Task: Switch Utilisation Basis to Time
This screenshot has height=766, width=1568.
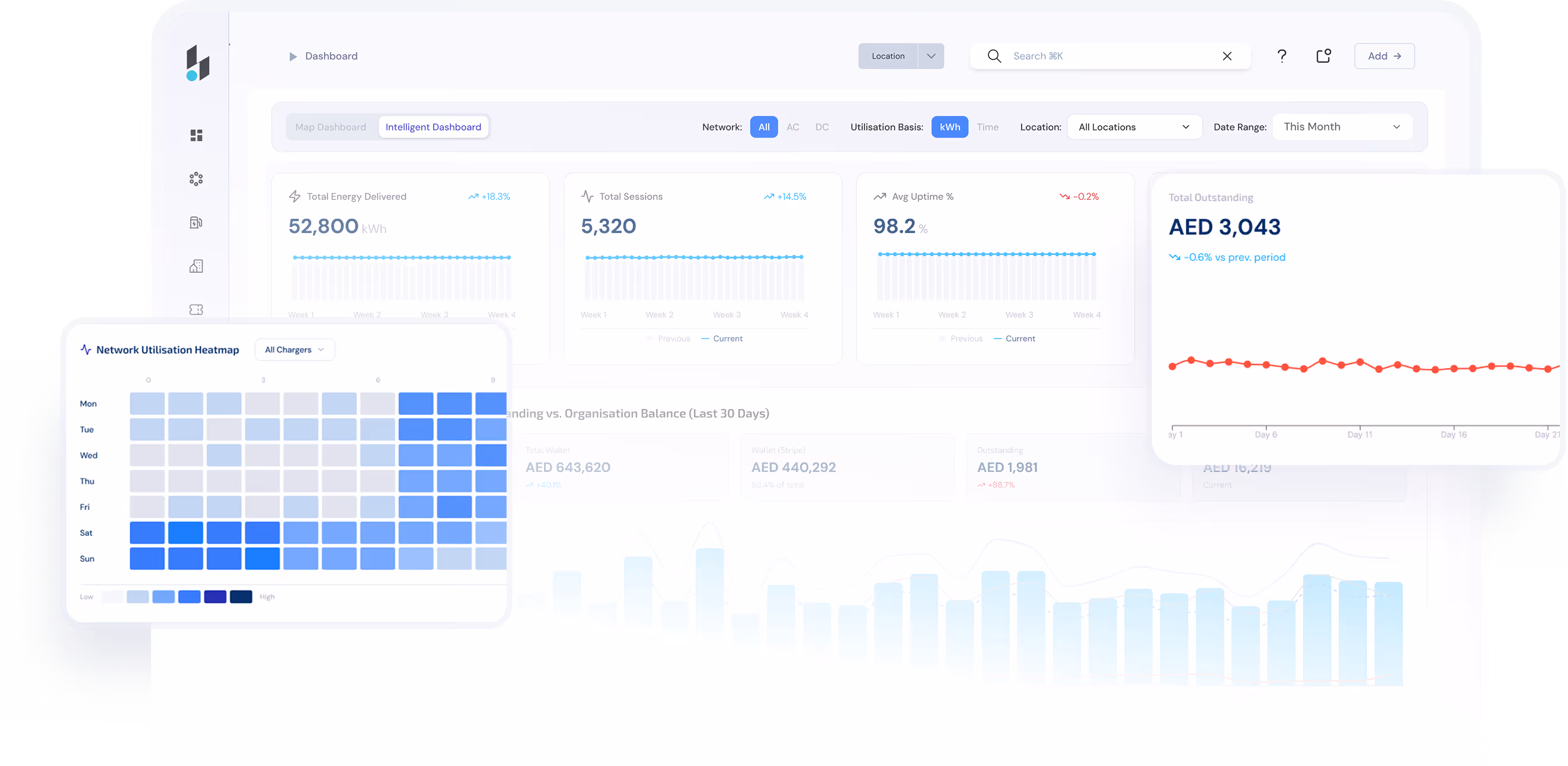Action: tap(987, 127)
